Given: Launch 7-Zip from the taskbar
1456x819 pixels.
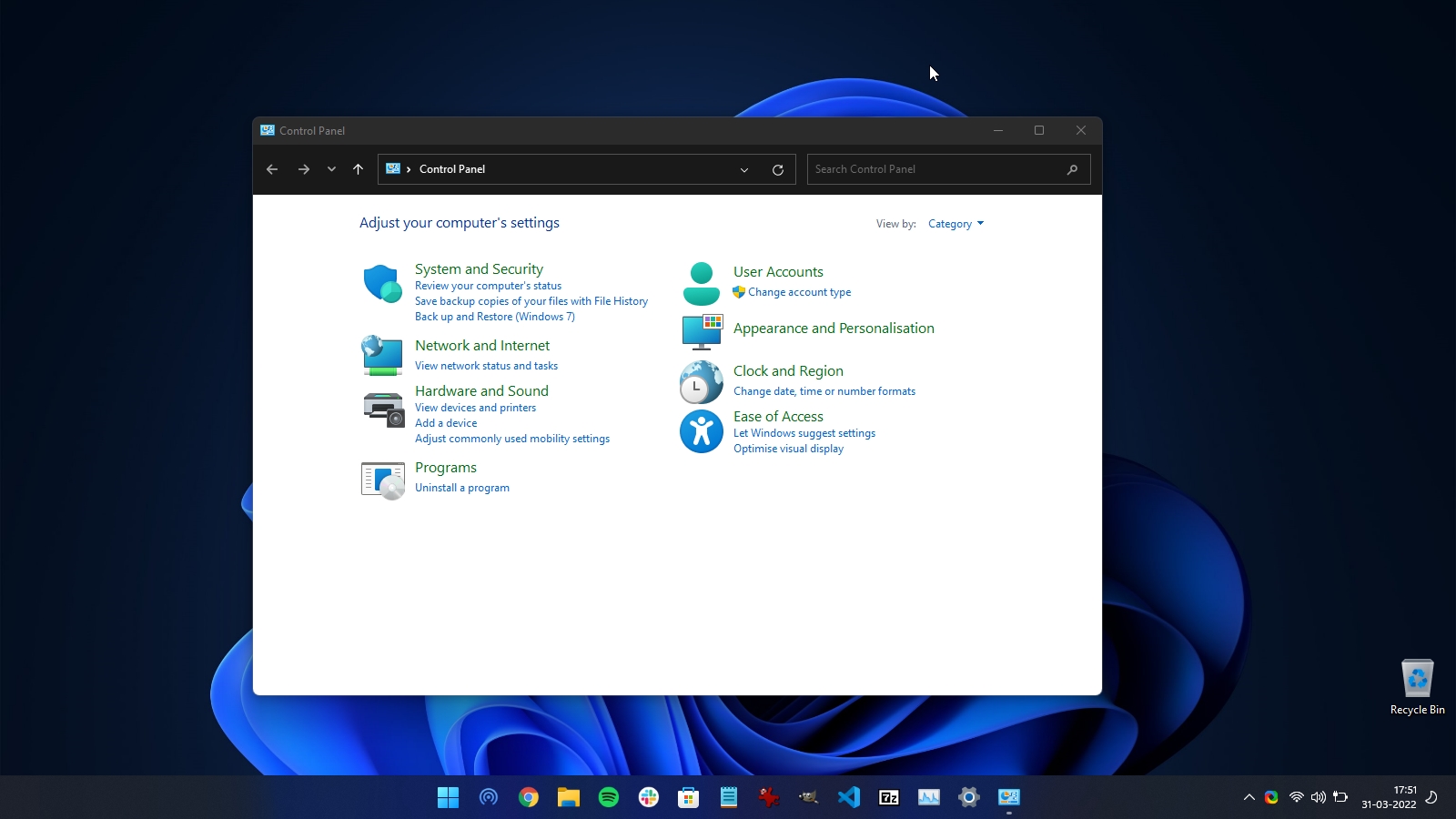Looking at the screenshot, I should tap(889, 797).
